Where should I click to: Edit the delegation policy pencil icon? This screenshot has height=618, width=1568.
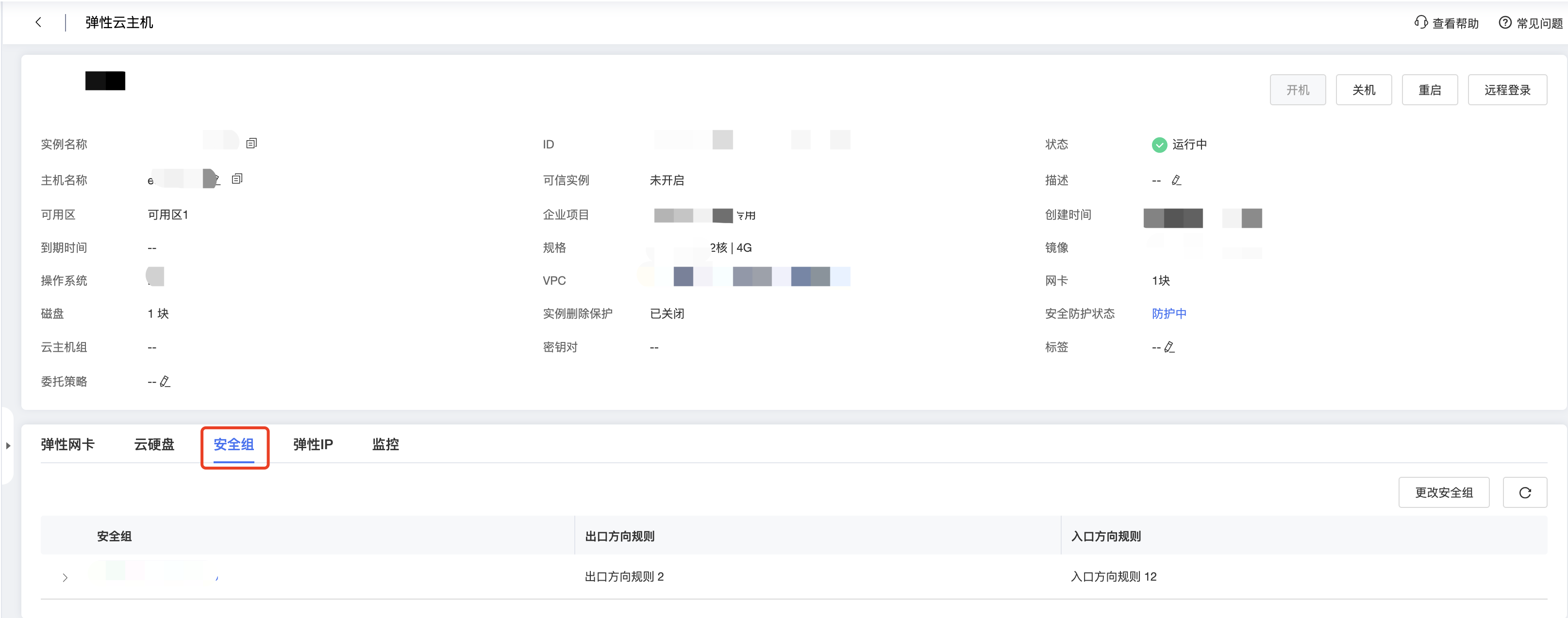click(x=165, y=381)
